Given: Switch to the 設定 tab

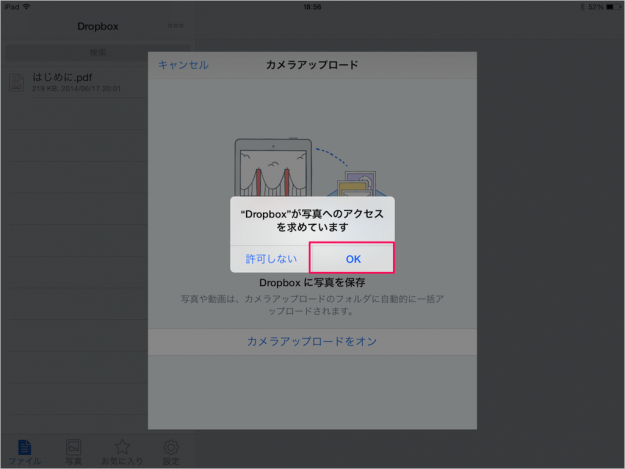Looking at the screenshot, I should [171, 452].
